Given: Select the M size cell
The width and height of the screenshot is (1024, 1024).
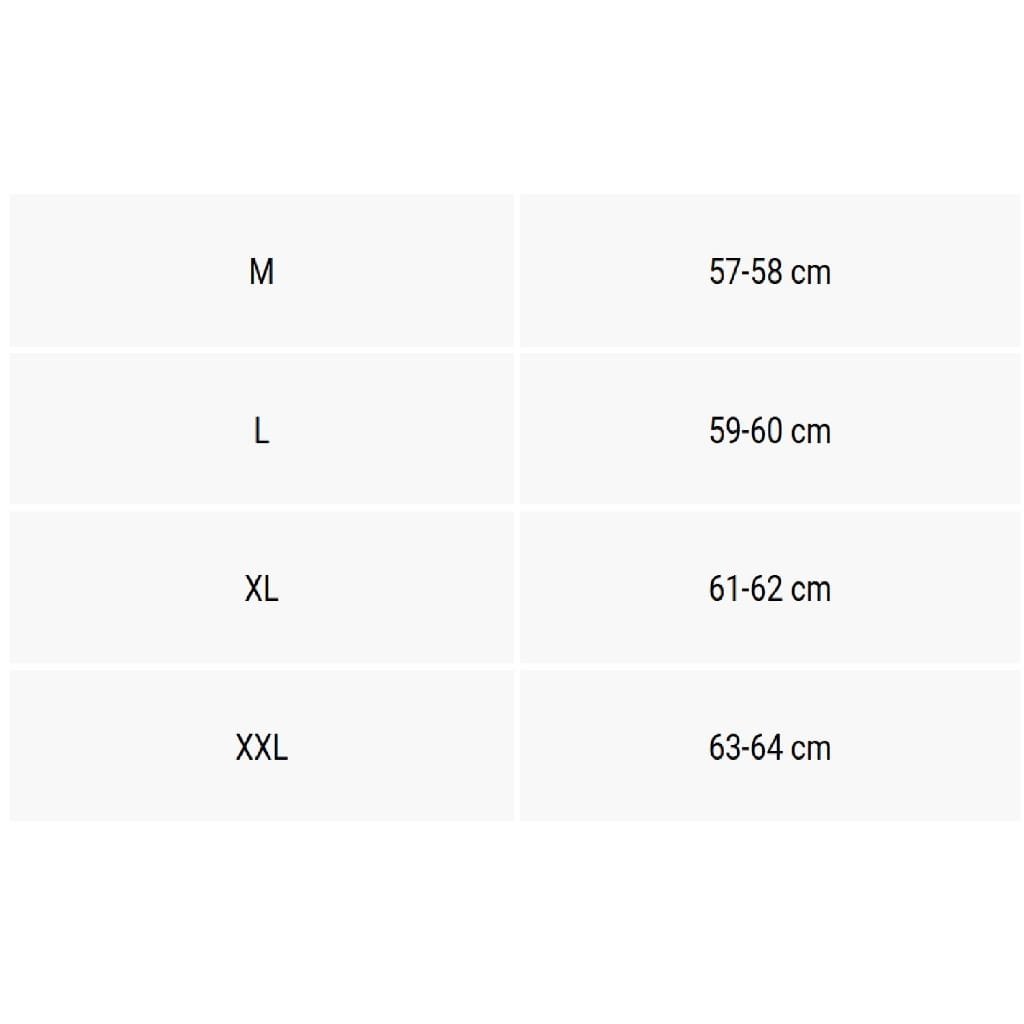Looking at the screenshot, I should (x=261, y=270).
